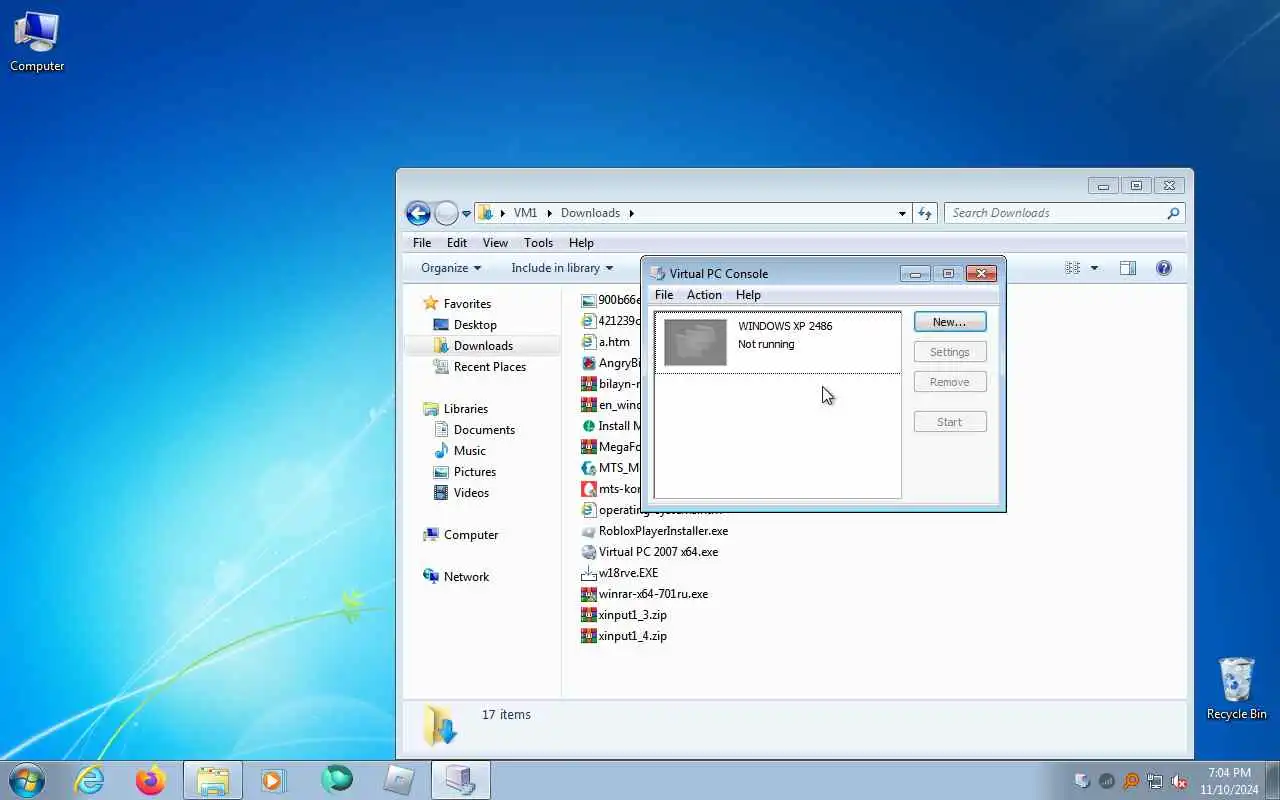1280x800 pixels.
Task: Open the Windows Start menu
Action: [x=27, y=779]
